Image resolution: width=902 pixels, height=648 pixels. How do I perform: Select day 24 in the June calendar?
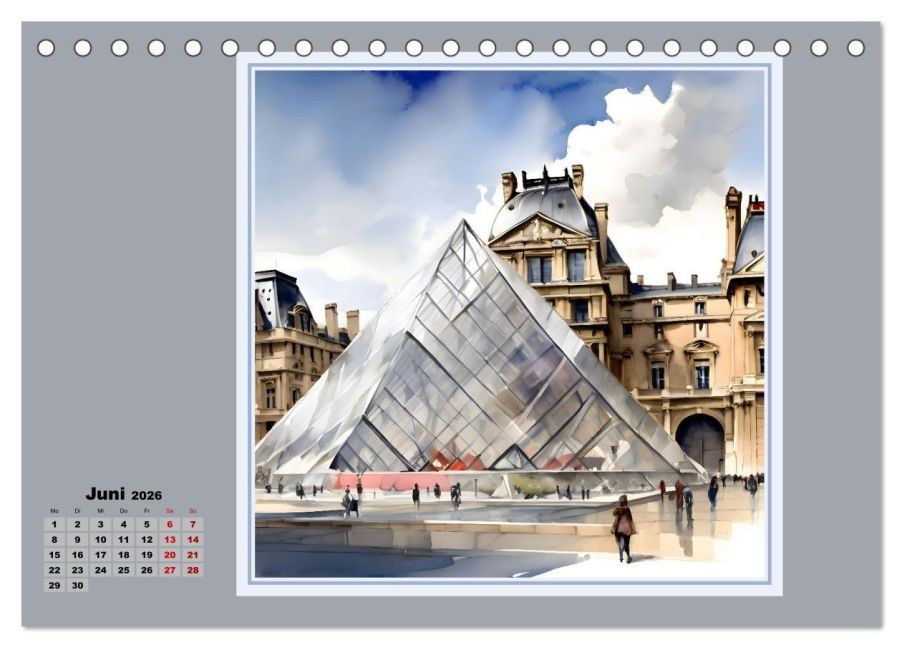coord(101,570)
